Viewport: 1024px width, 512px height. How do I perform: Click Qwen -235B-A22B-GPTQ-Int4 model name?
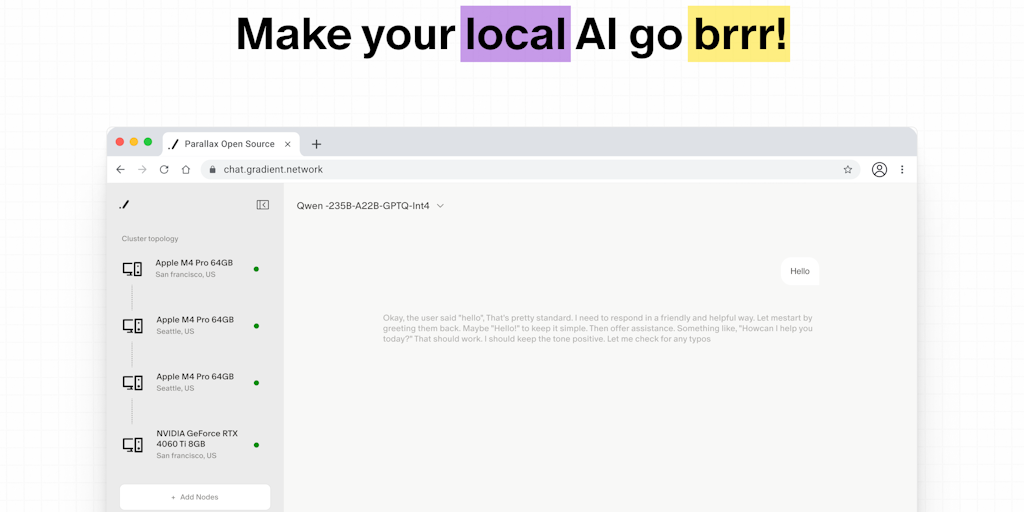click(x=363, y=206)
